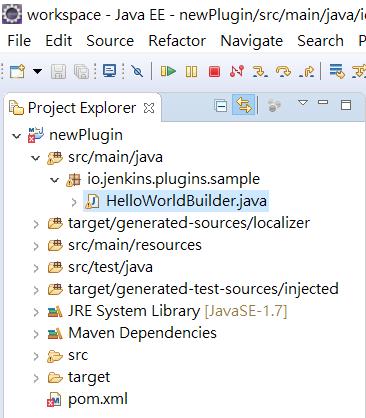
Task: Click the New wizard toolbar icon
Action: tap(17, 71)
